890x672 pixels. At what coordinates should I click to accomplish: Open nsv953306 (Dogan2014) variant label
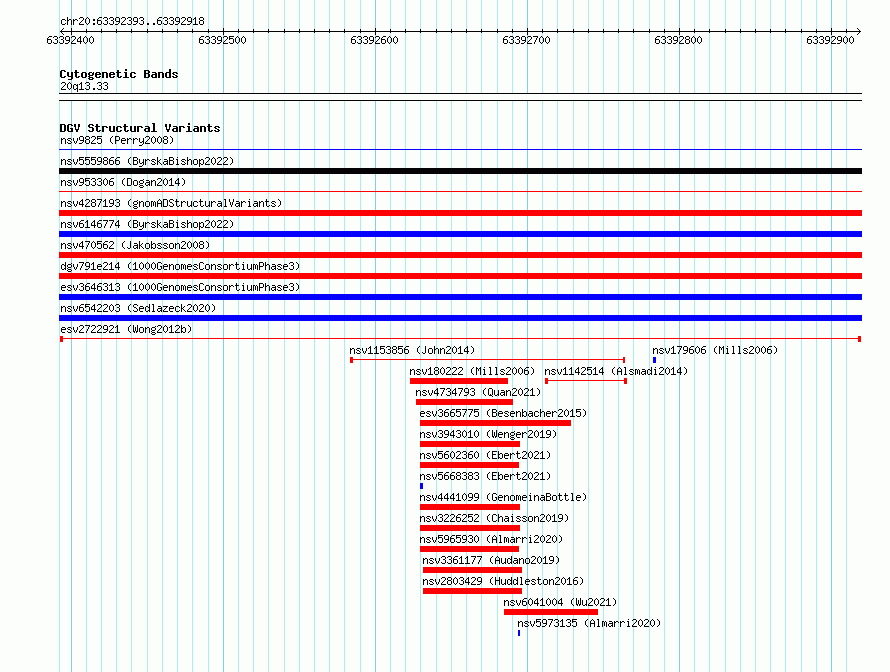123,182
